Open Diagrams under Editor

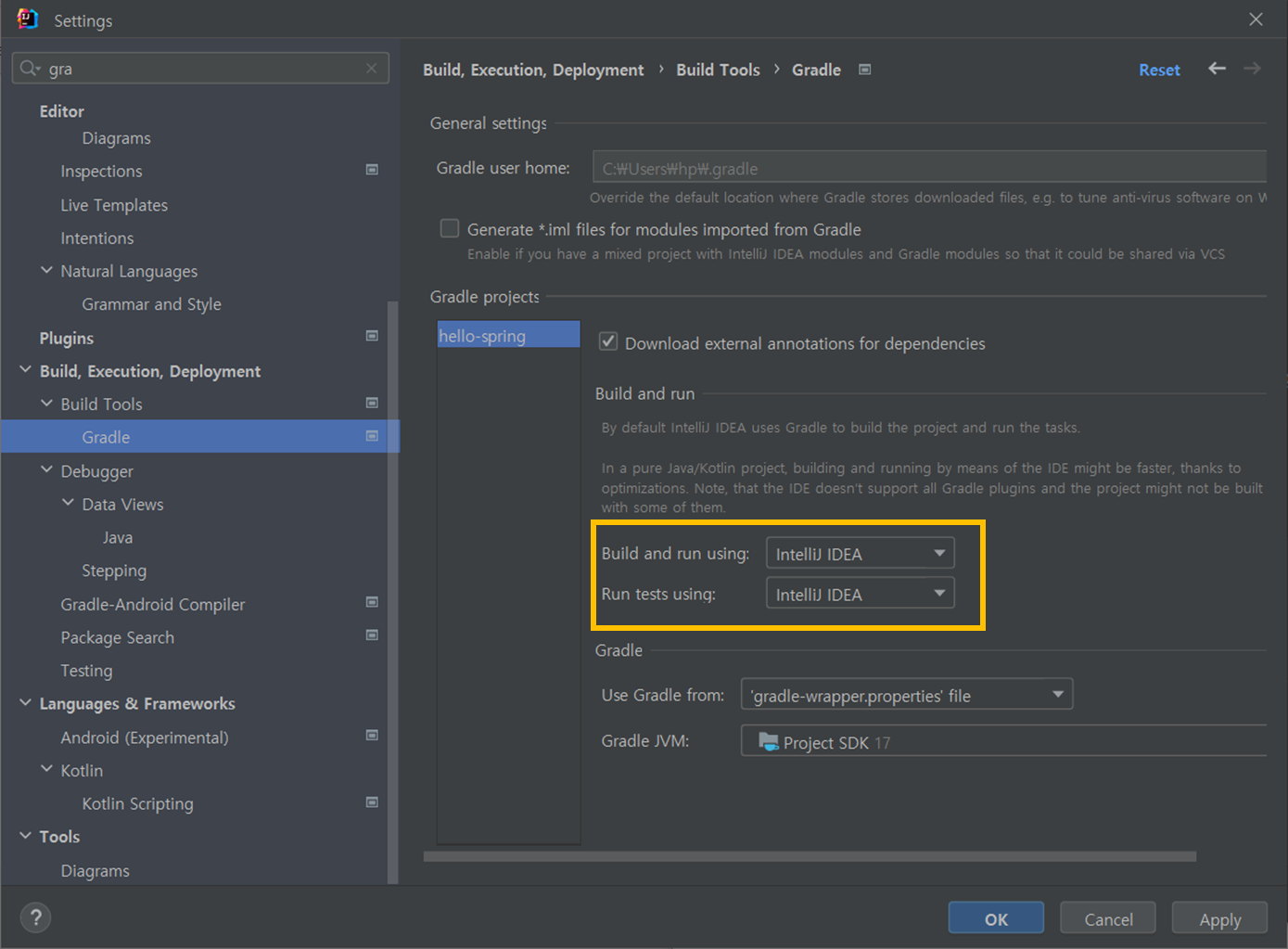(x=116, y=138)
